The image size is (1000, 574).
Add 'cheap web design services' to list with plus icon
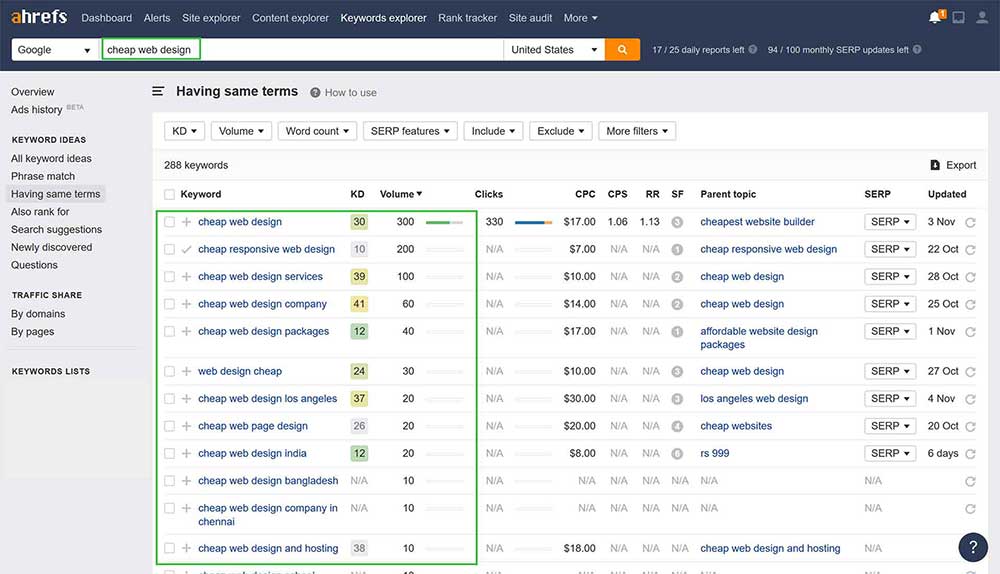(x=186, y=277)
